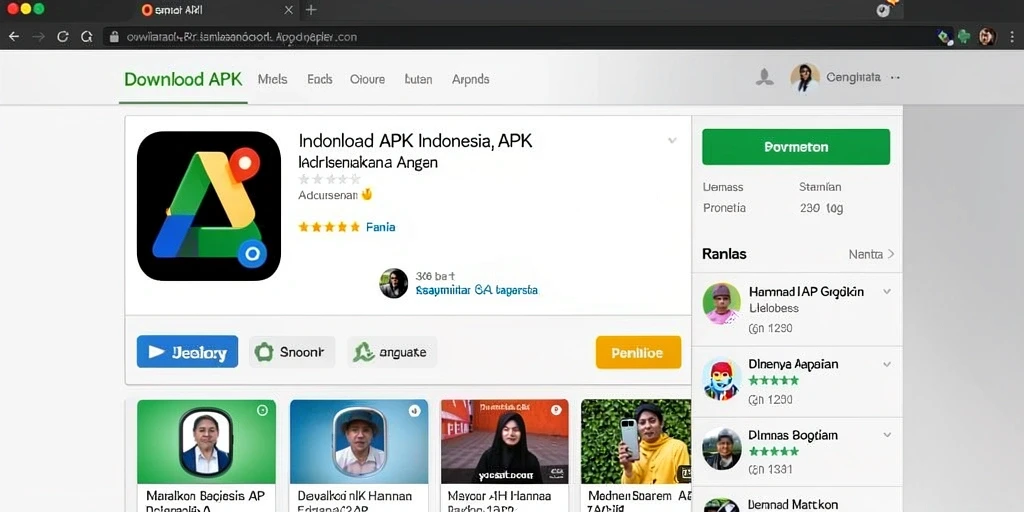
Task: Click the '230 10g' value text
Action: (821, 208)
